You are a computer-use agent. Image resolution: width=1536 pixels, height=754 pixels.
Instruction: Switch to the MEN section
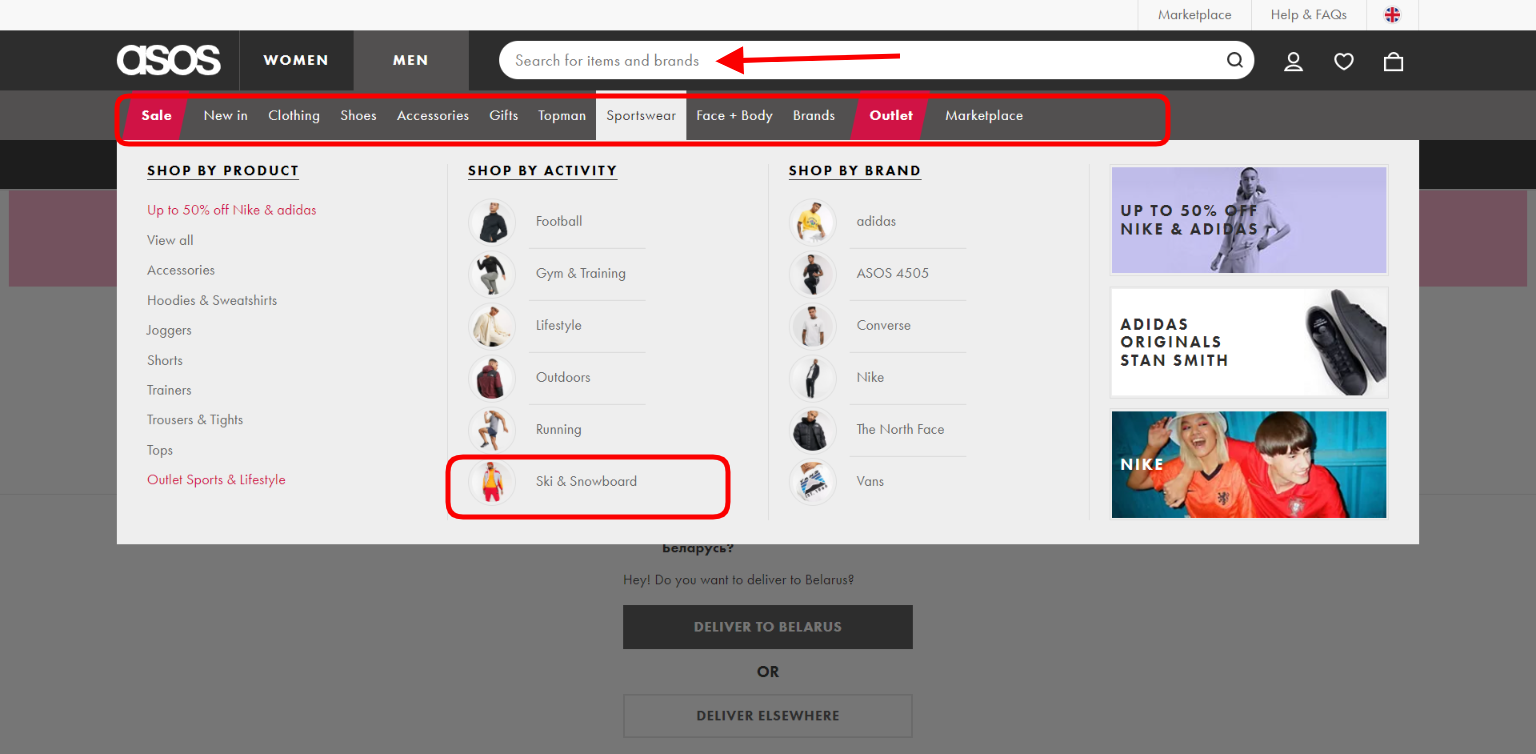pos(411,60)
